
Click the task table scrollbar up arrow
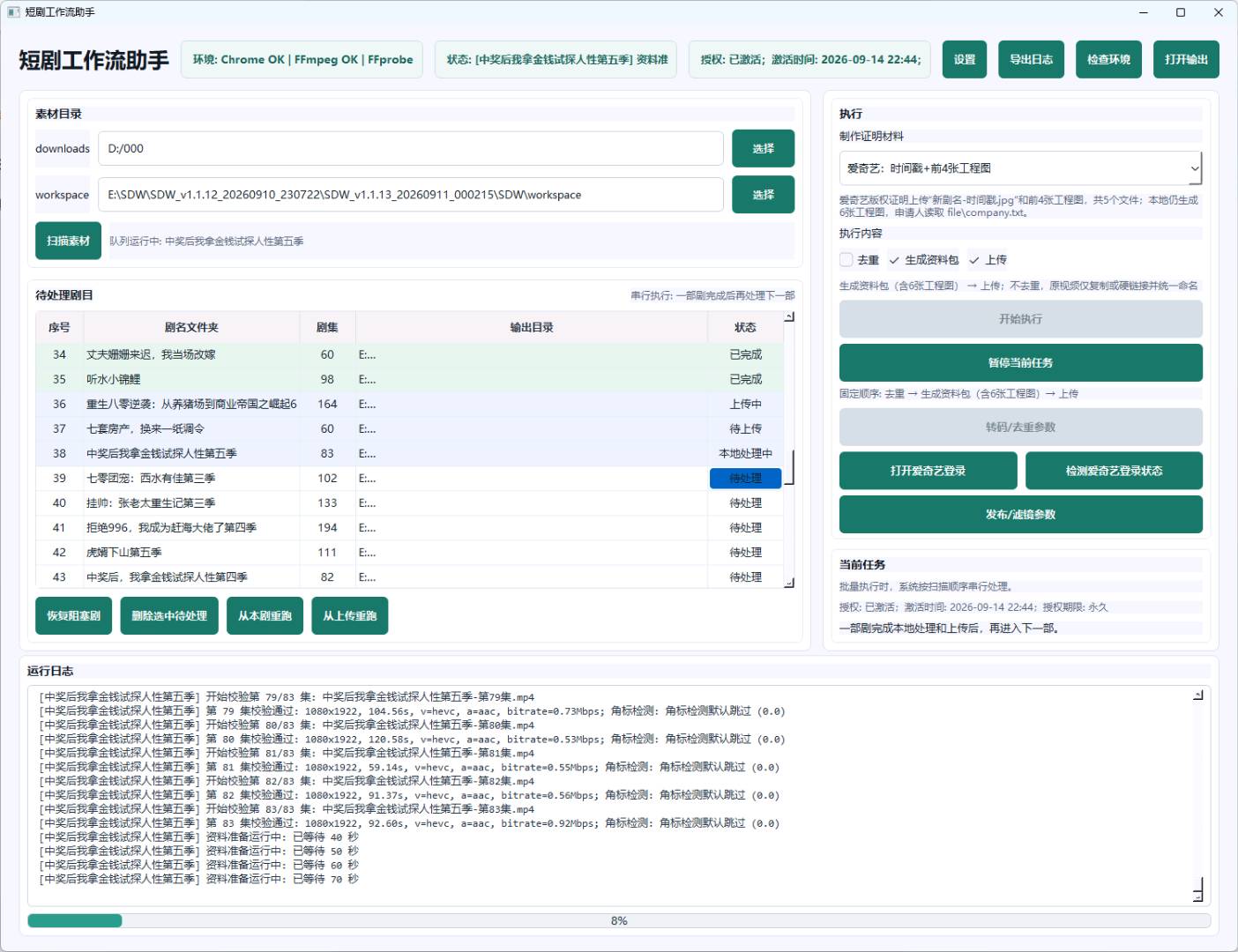789,317
